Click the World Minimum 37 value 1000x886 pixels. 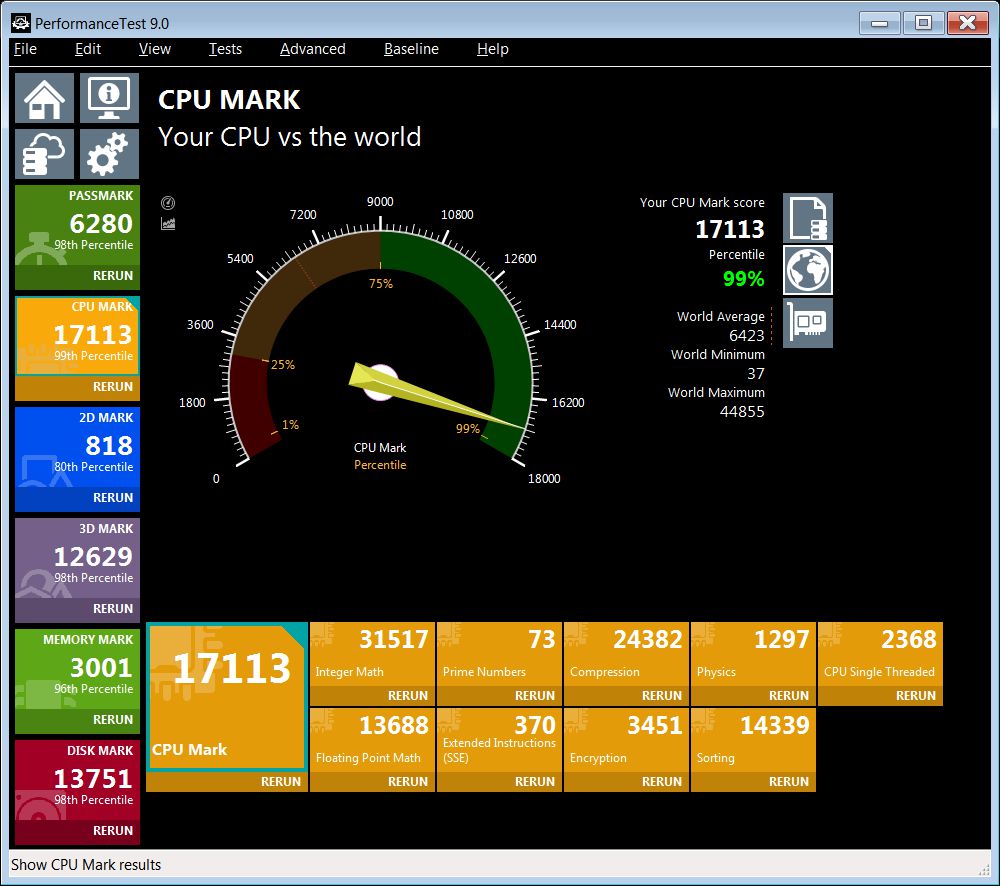coord(756,374)
